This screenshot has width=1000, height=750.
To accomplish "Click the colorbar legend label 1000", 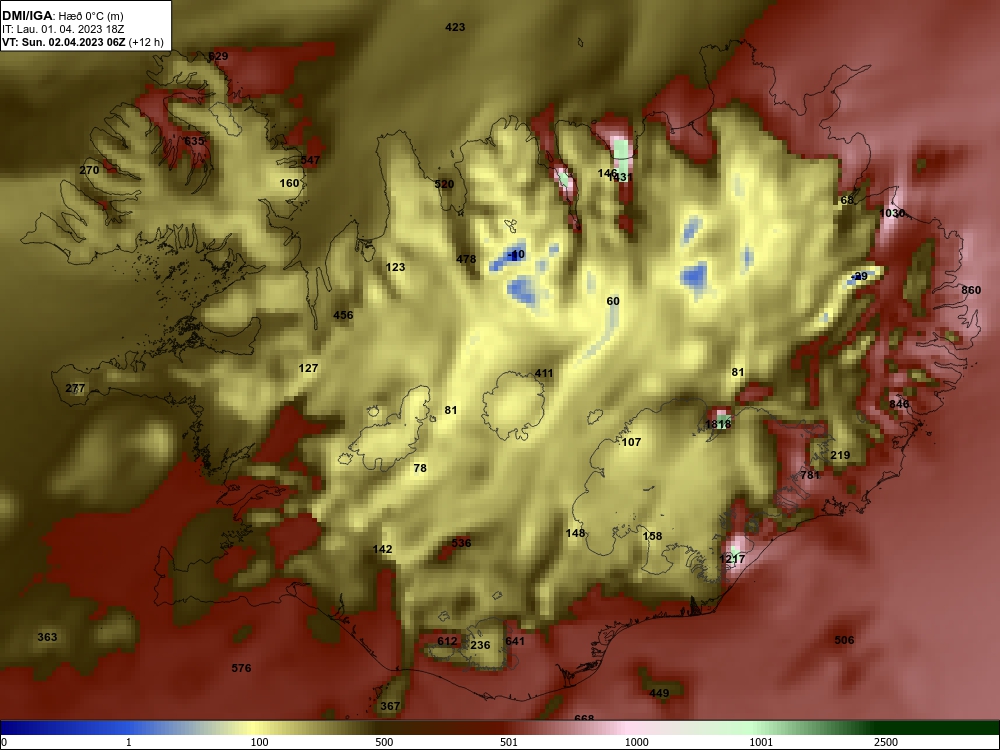I will (636, 742).
